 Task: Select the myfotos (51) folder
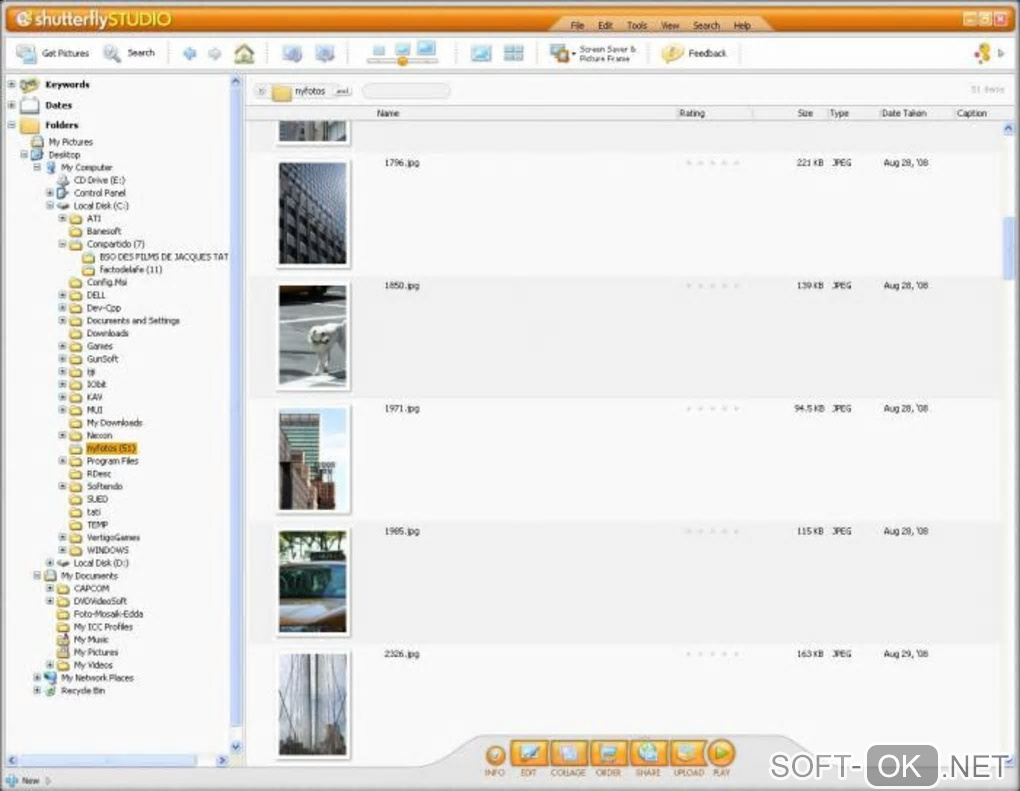[111, 448]
